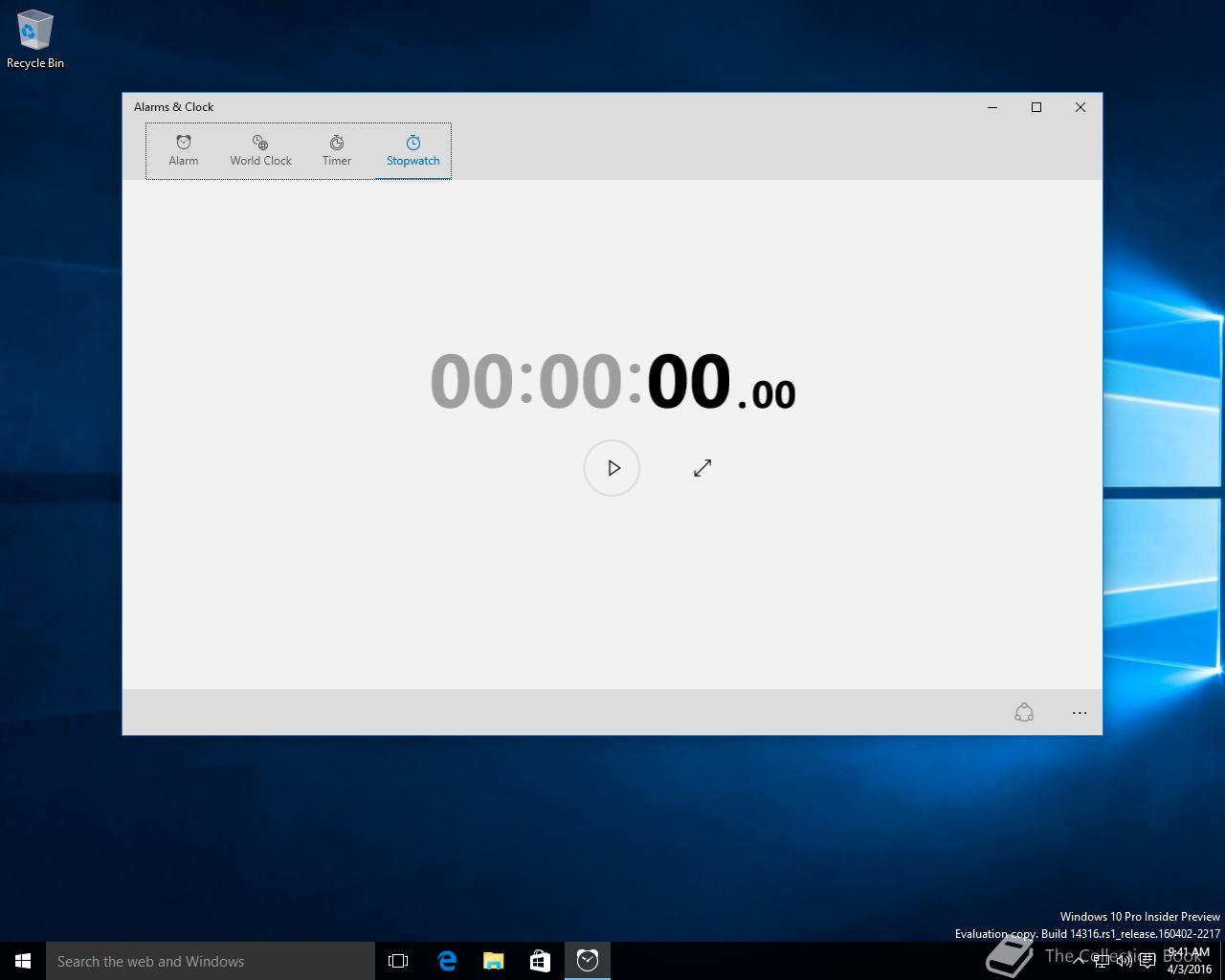Click the Alarms & Clock taskbar icon
This screenshot has width=1225, height=980.
point(588,961)
